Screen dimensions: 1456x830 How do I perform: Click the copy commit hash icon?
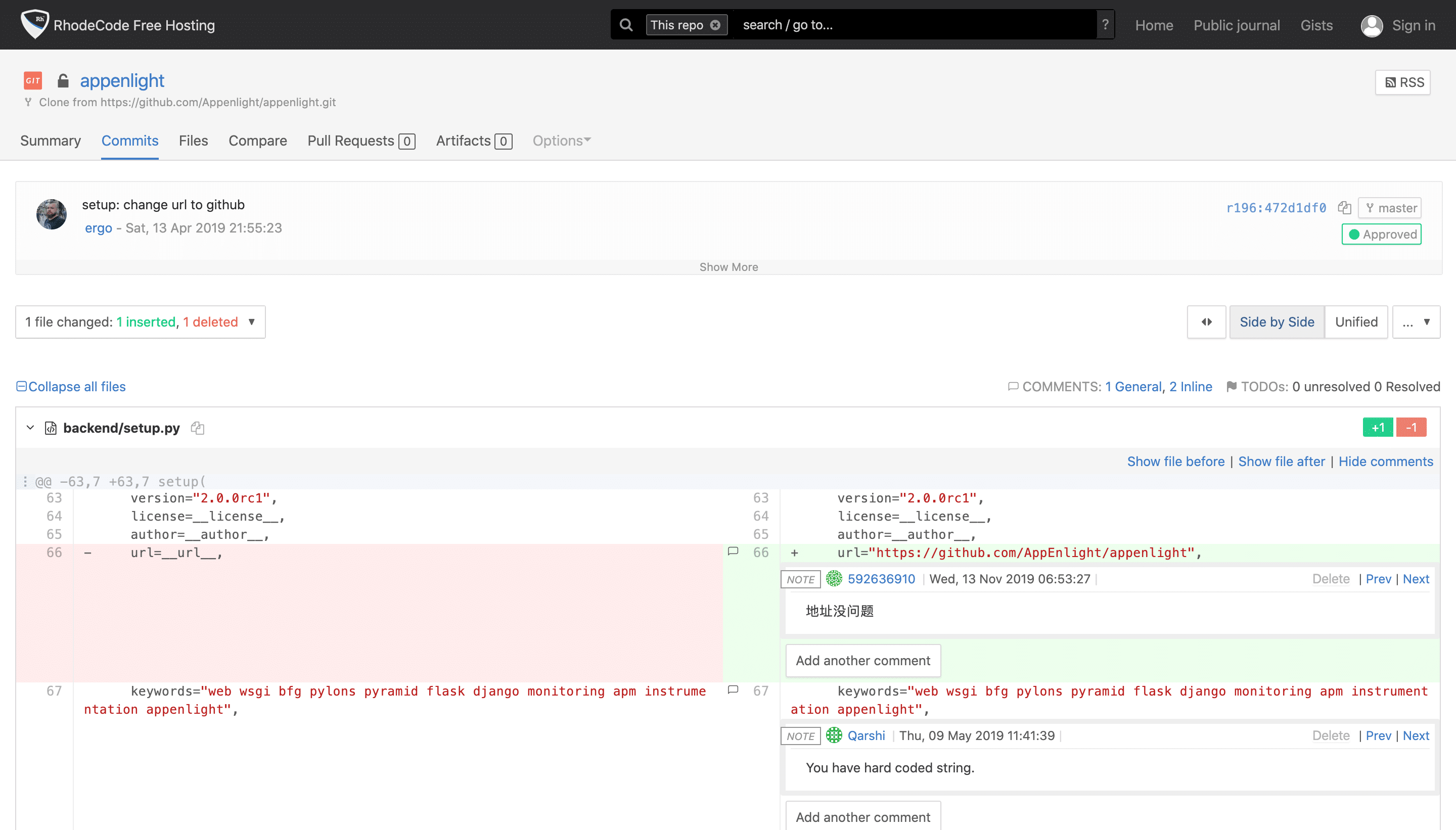tap(1346, 207)
